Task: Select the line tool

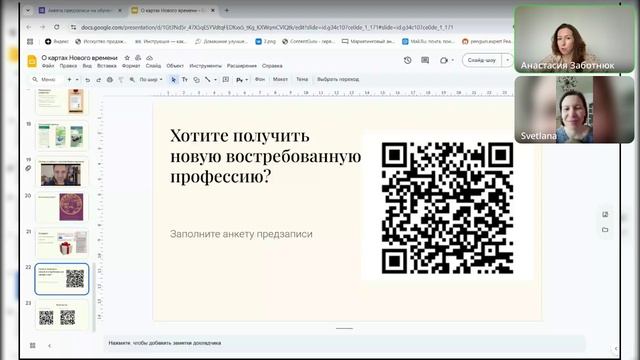Action: (207, 80)
